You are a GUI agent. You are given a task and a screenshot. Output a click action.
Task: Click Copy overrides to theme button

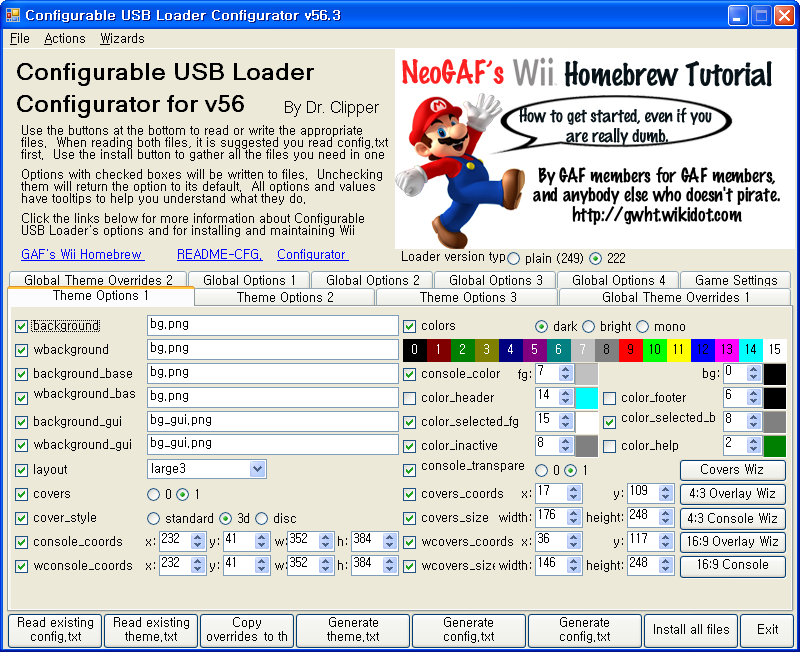point(247,631)
